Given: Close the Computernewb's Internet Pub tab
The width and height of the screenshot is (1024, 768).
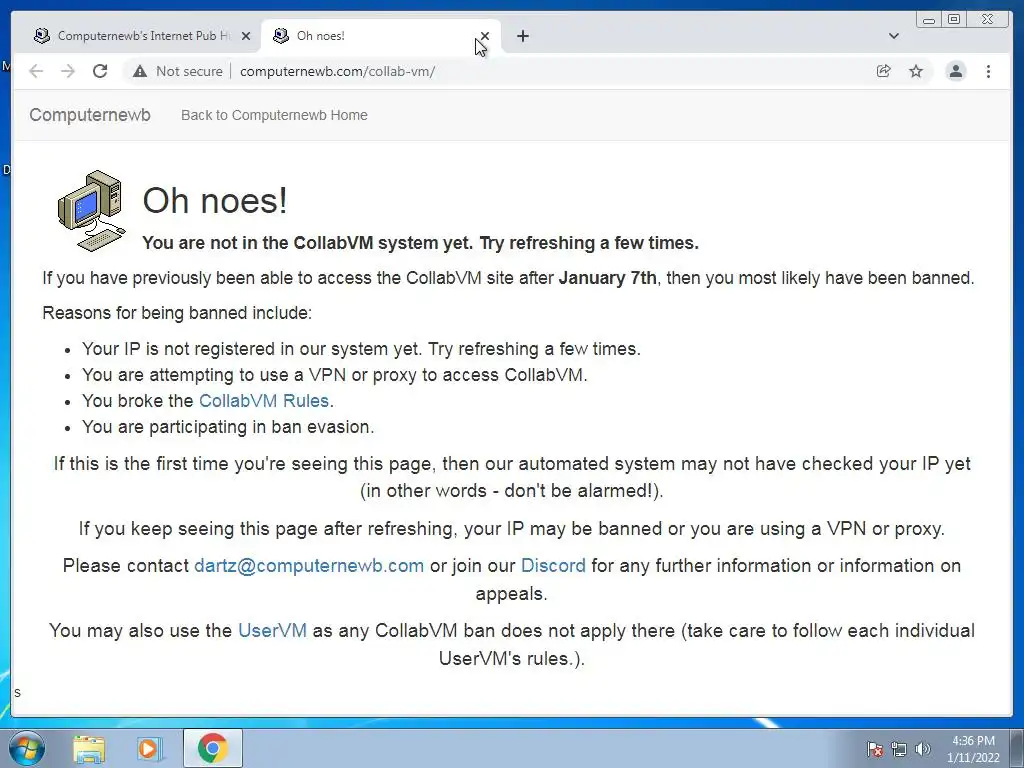Looking at the screenshot, I should point(246,36).
